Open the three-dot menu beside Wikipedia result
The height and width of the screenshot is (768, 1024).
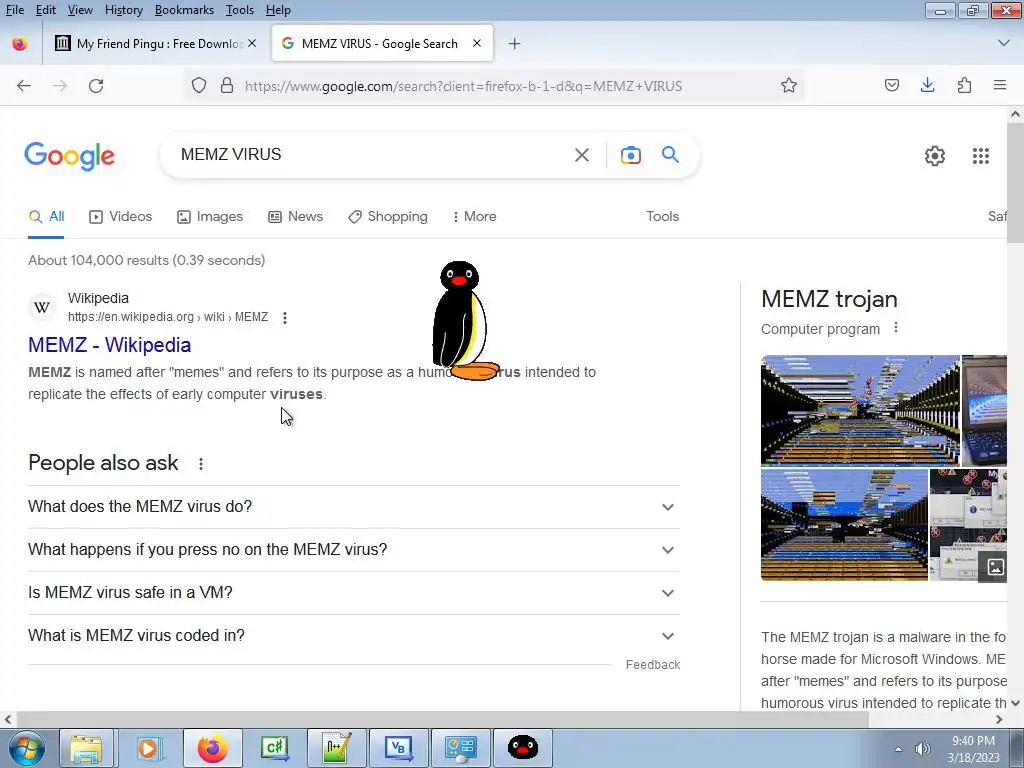pyautogui.click(x=285, y=317)
